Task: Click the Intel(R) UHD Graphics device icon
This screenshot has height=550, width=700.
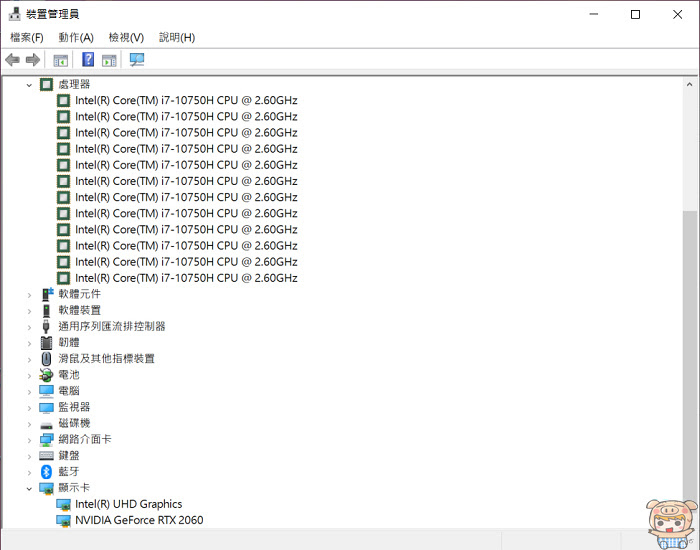Action: point(63,504)
